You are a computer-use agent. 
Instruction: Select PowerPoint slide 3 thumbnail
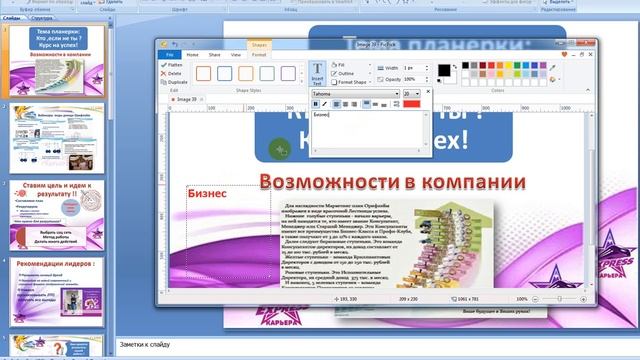tap(56, 216)
